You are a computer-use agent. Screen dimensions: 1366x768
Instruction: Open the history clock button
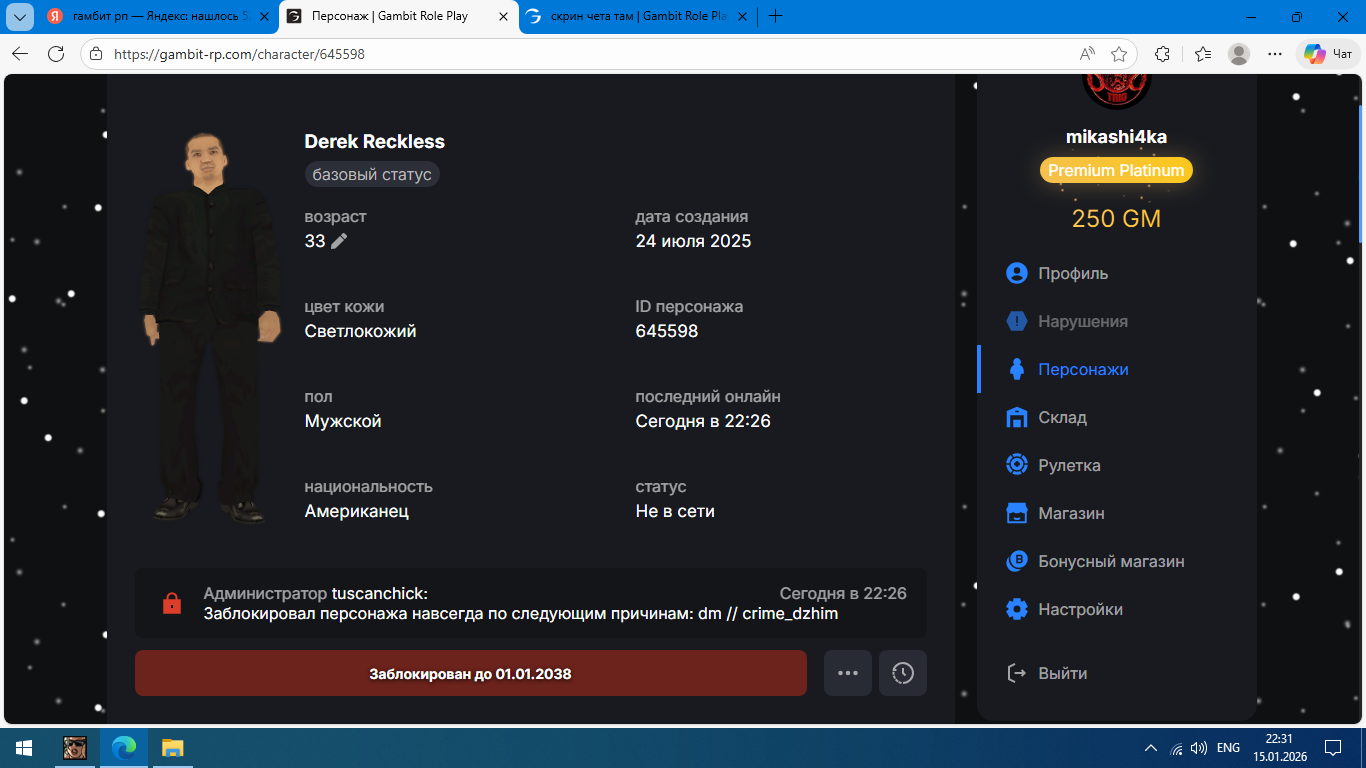click(903, 673)
